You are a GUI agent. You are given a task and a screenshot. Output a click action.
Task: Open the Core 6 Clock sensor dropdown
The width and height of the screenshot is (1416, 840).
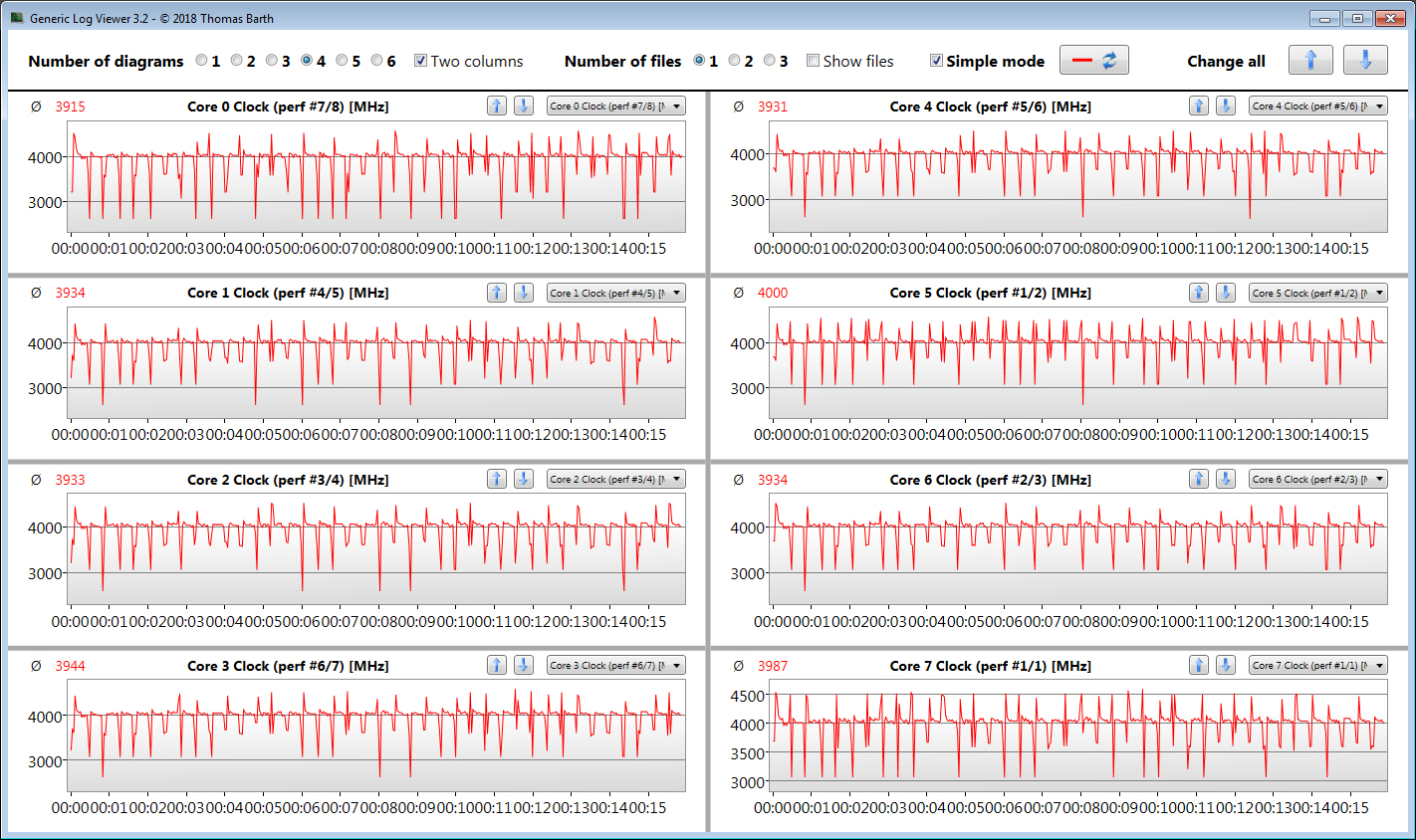1318,479
